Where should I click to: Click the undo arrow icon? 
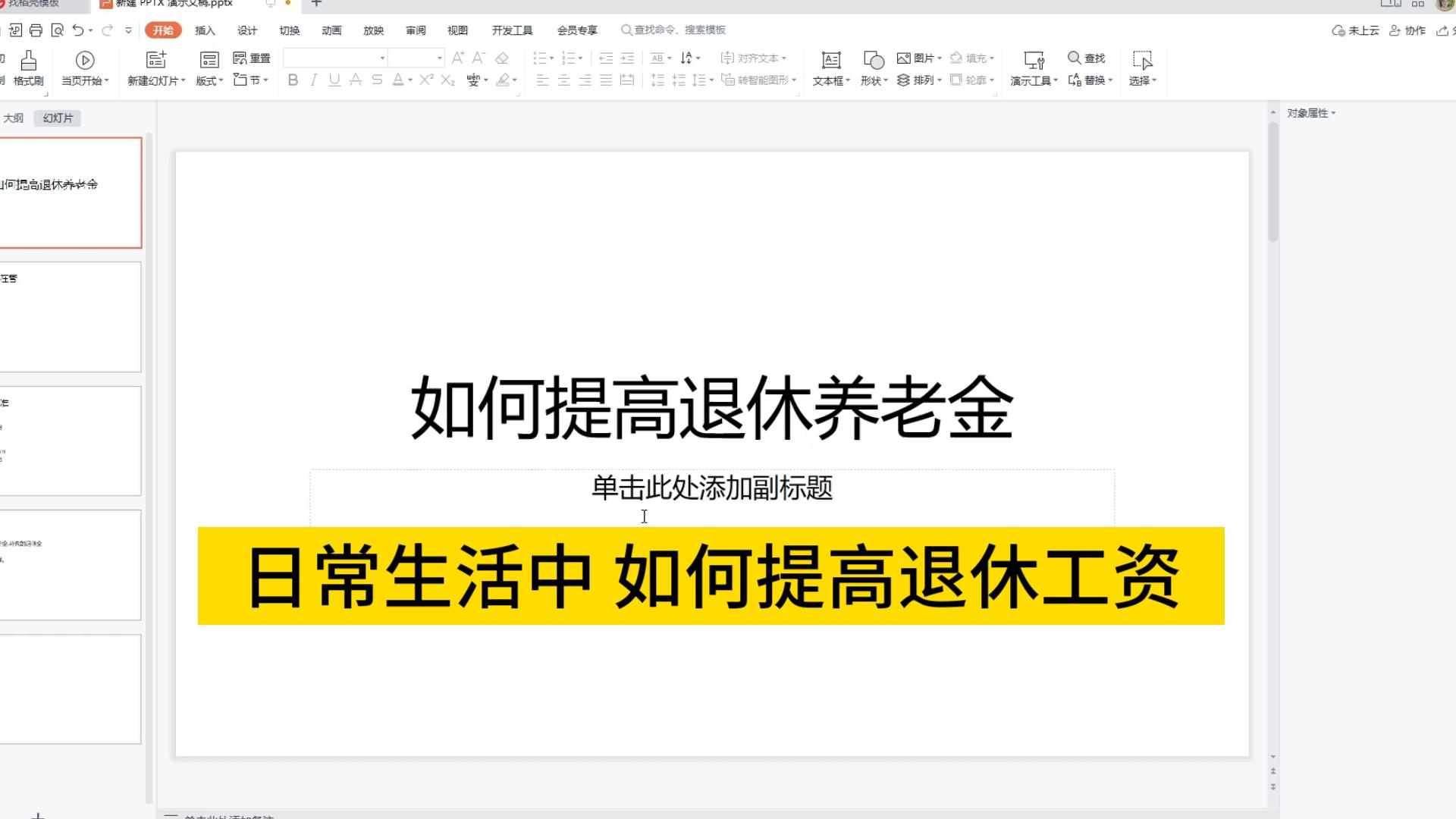[x=78, y=30]
